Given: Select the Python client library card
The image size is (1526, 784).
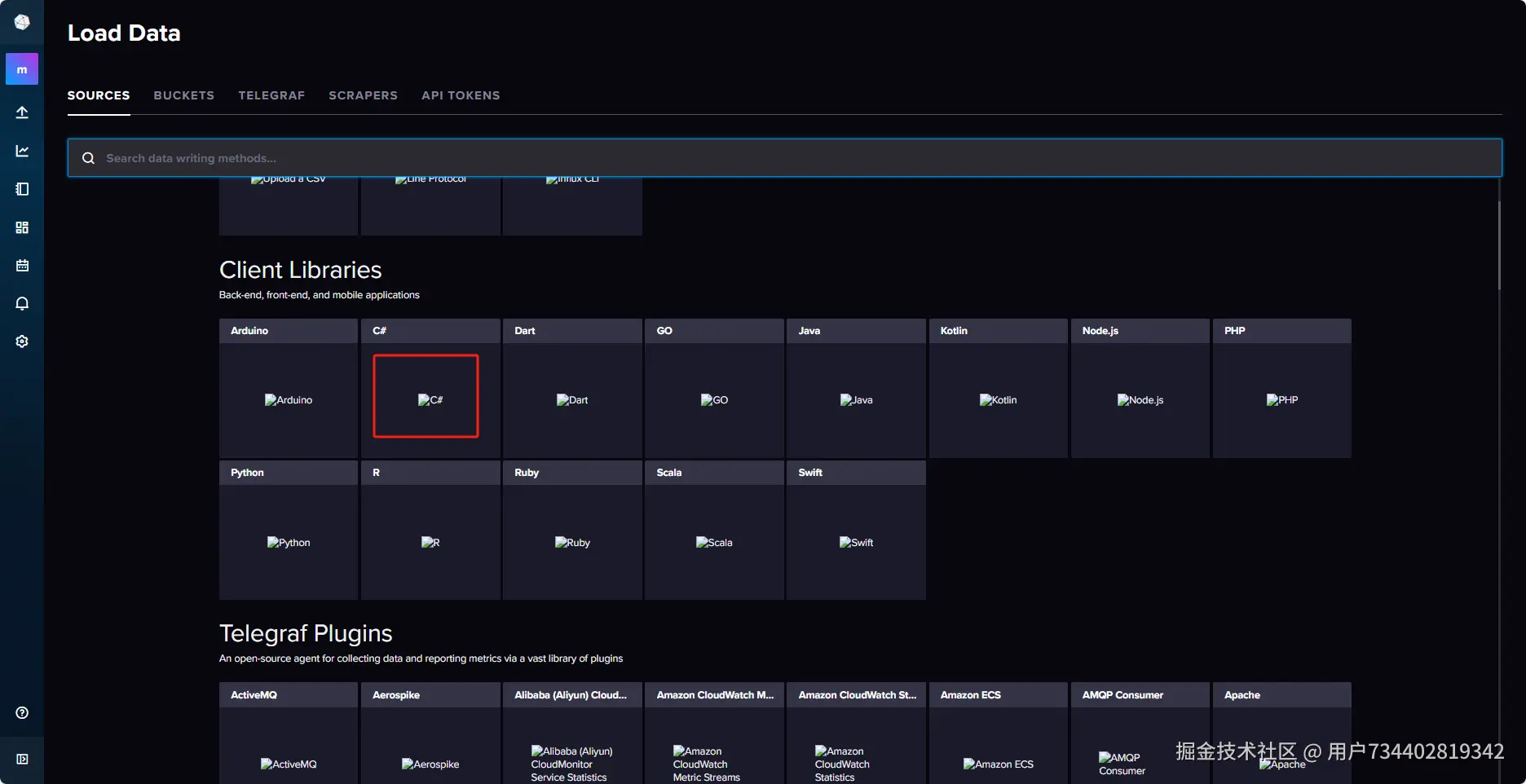Looking at the screenshot, I should 289,530.
